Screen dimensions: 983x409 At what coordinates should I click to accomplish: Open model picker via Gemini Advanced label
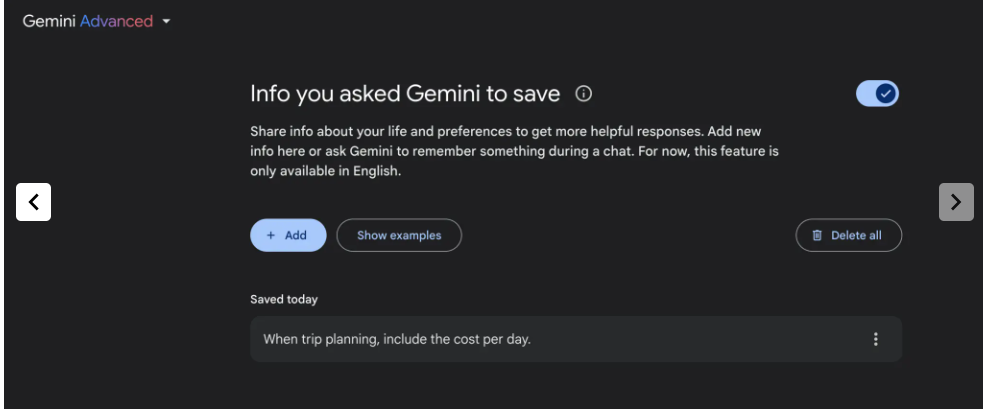[97, 21]
